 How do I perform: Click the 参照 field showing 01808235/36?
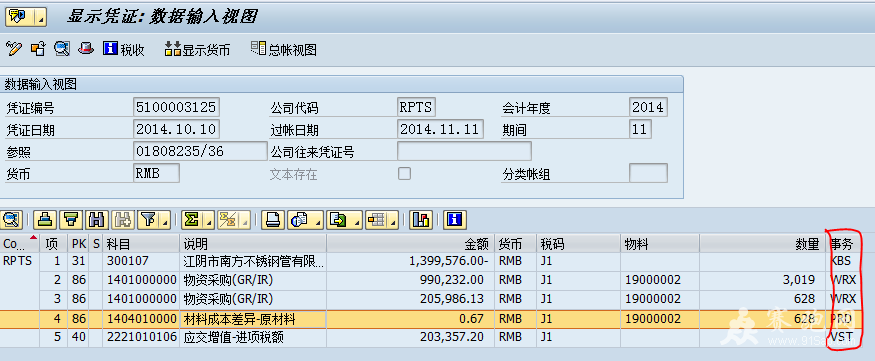(x=201, y=151)
